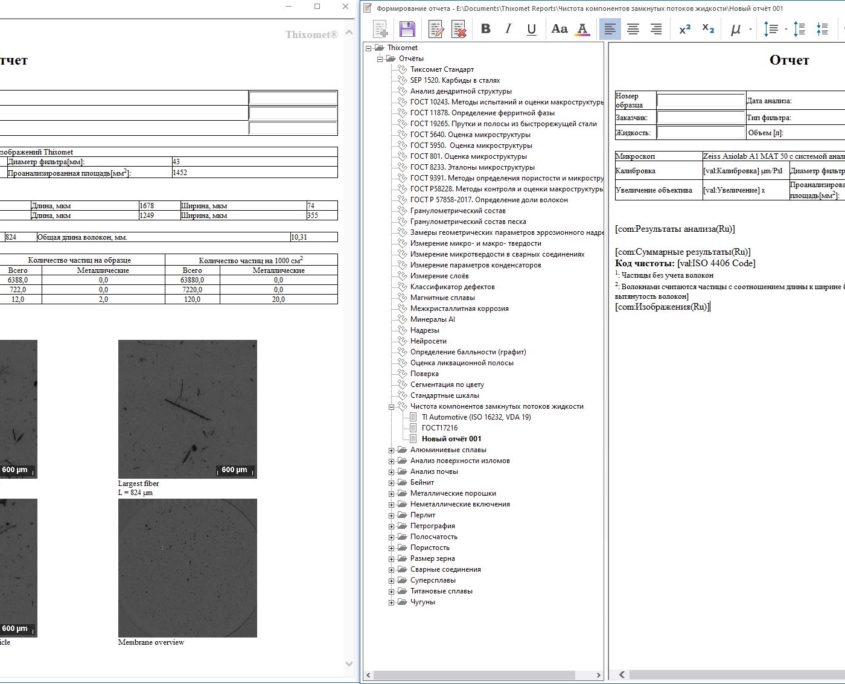Image resolution: width=845 pixels, height=684 pixels.
Task: Apply superscript formatting
Action: [684, 29]
